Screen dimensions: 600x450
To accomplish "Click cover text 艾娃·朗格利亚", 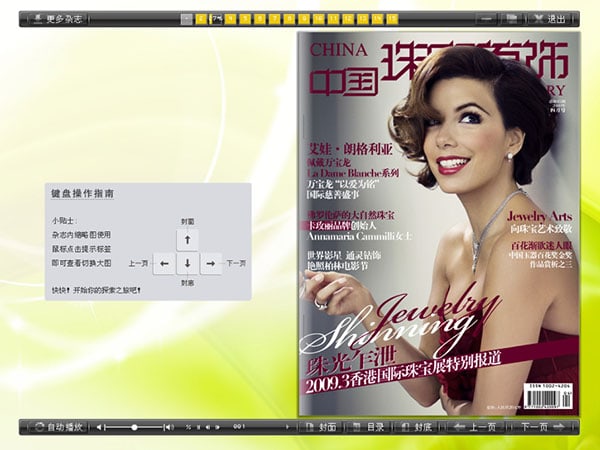I will [x=351, y=149].
